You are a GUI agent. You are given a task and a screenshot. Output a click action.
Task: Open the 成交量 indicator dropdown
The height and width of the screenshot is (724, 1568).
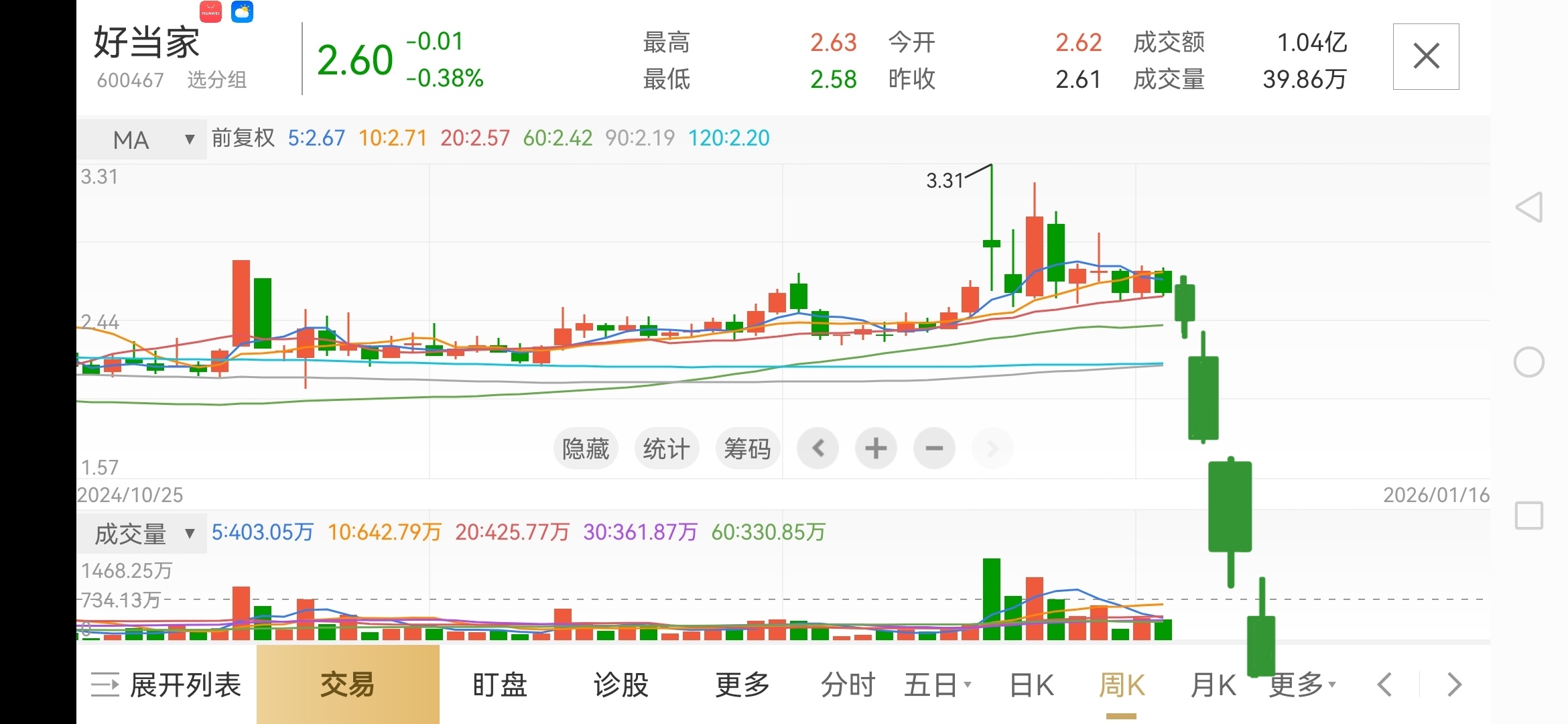coord(142,534)
